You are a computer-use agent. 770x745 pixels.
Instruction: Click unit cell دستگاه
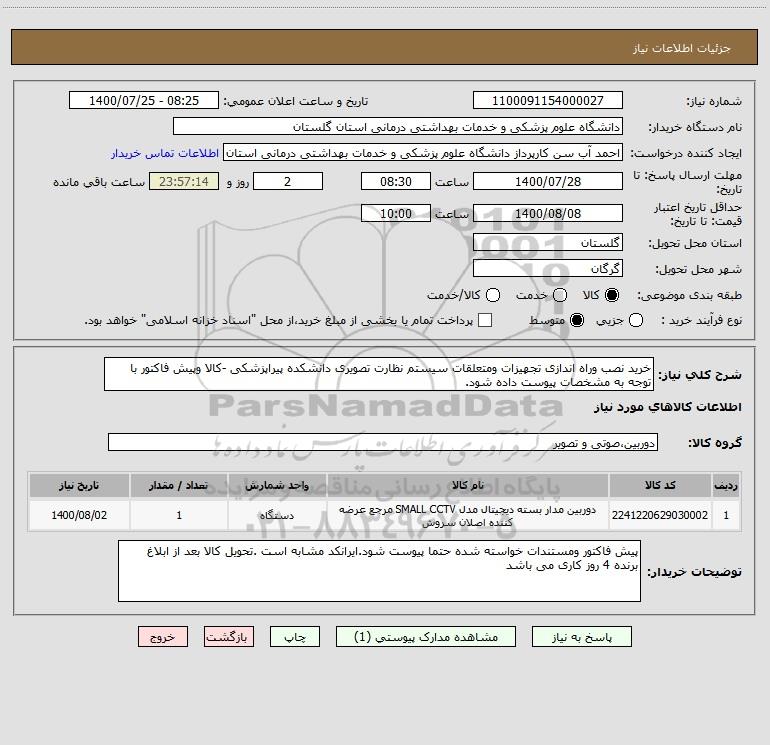pos(277,515)
